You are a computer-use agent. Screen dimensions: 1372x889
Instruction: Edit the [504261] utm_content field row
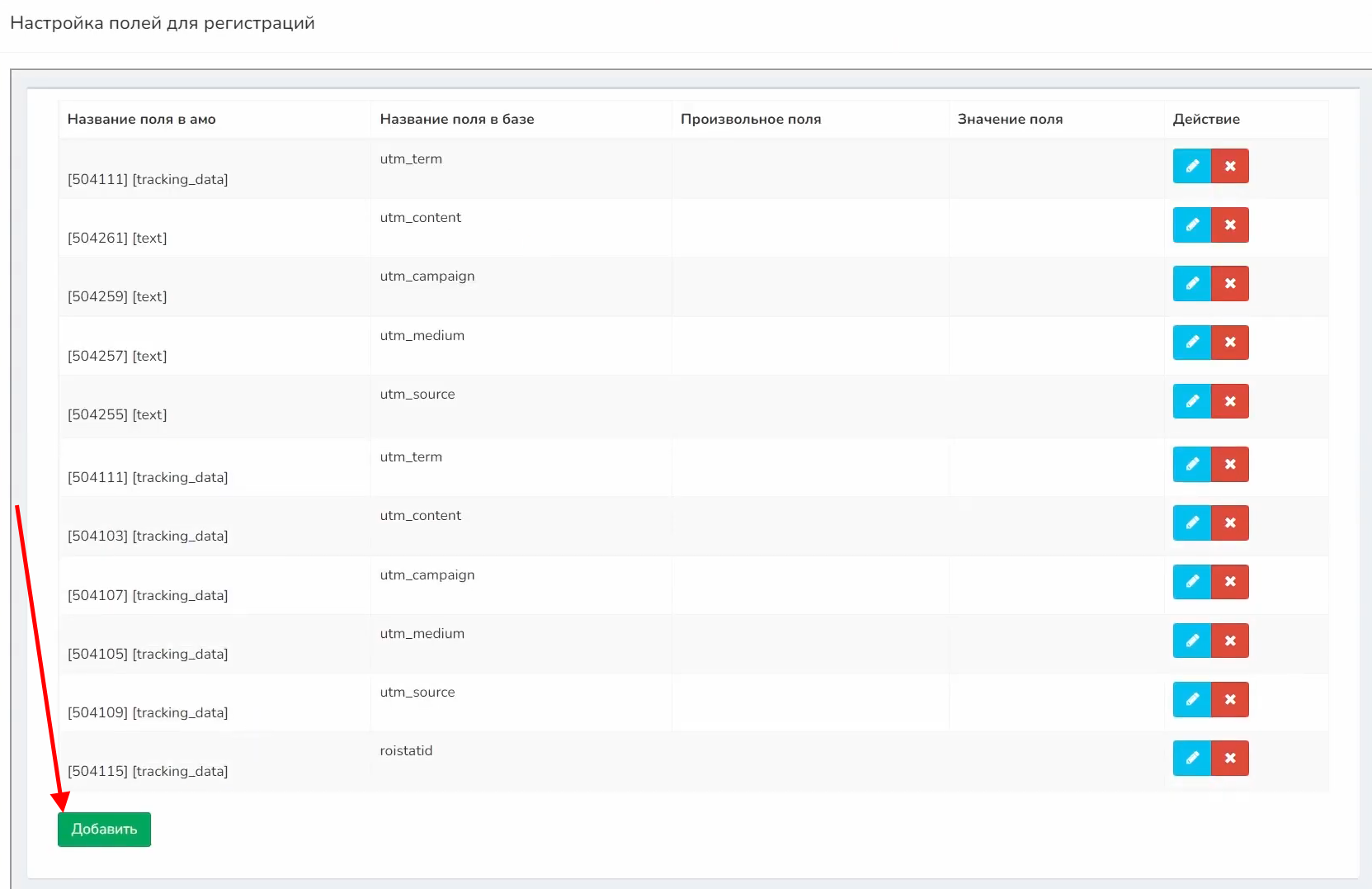(1191, 225)
